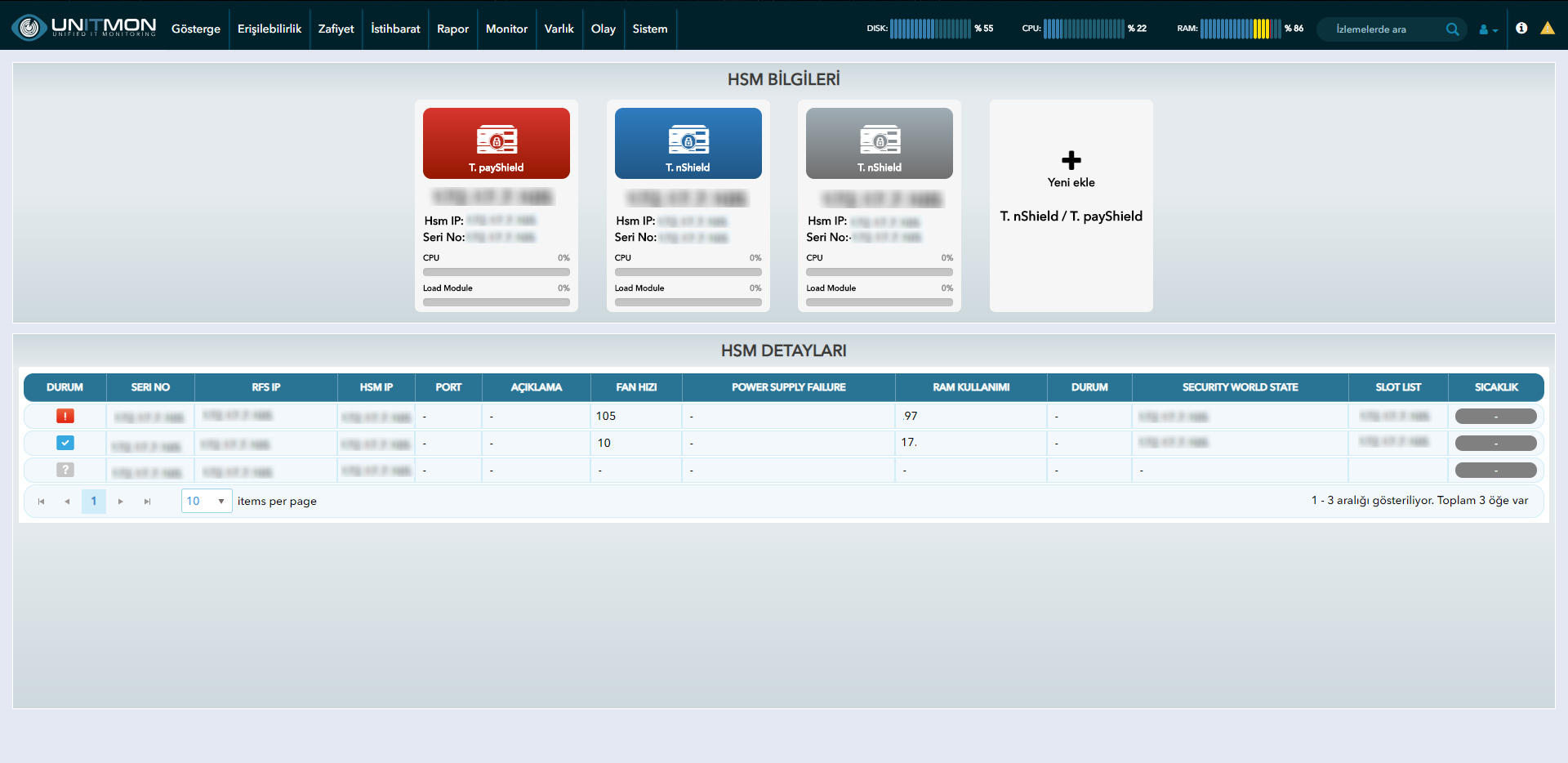Open the items per page dropdown

point(207,501)
